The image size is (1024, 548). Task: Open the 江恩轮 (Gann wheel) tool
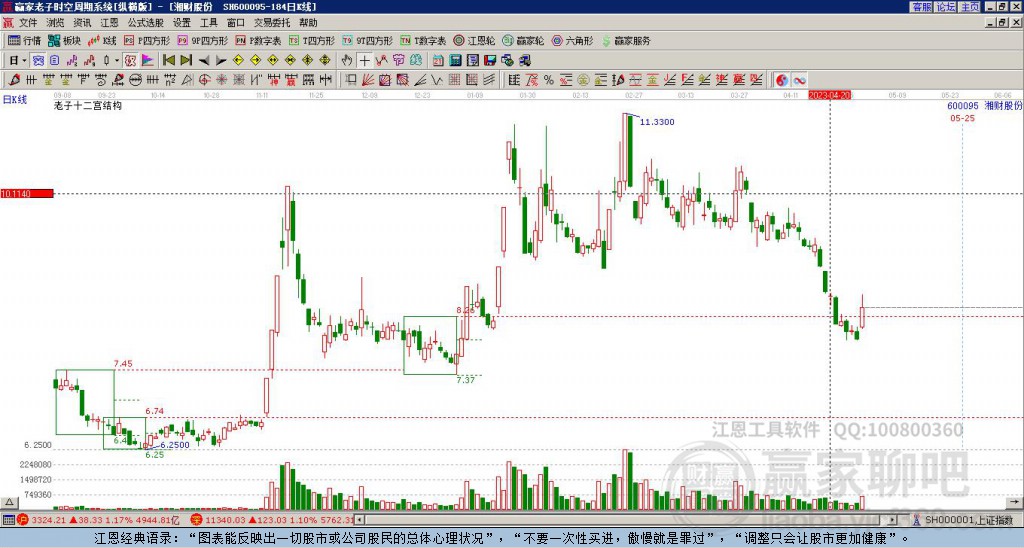tap(474, 40)
